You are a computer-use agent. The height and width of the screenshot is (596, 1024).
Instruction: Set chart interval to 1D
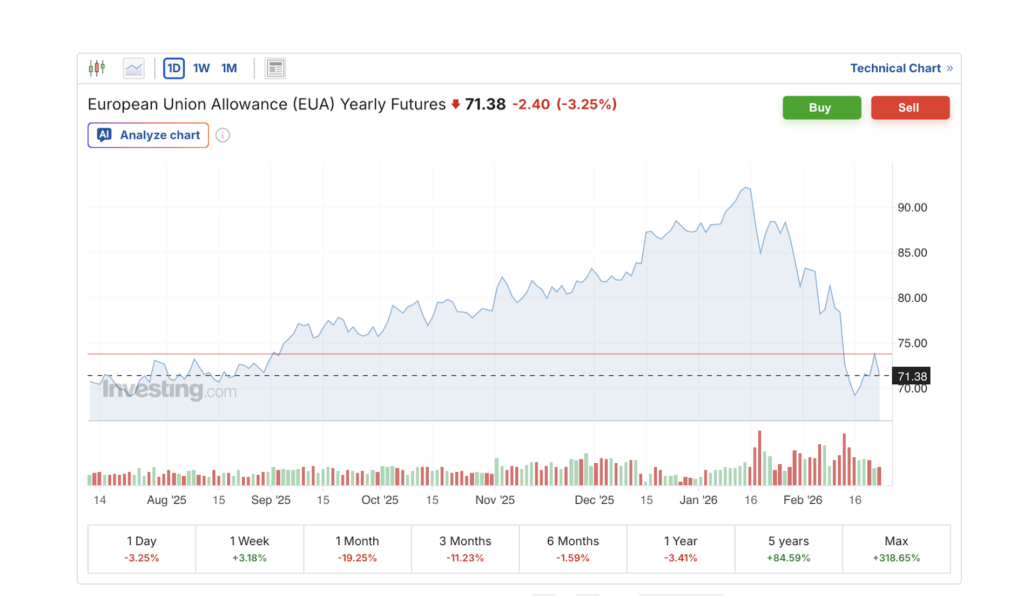(174, 68)
